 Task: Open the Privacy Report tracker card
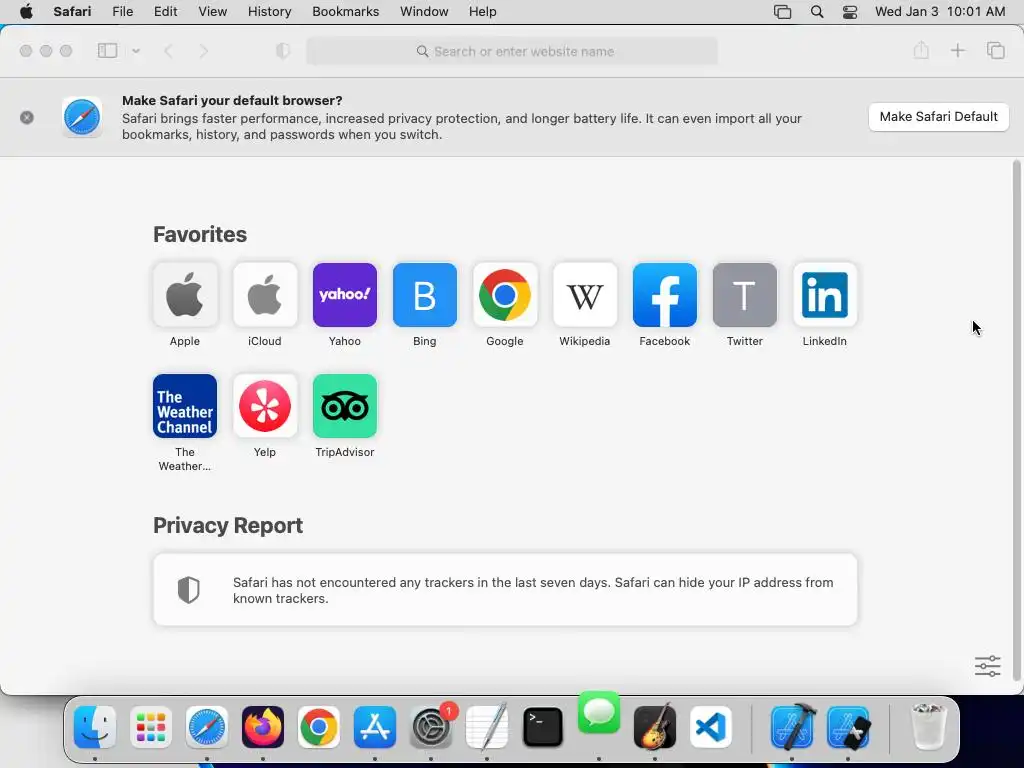point(505,590)
